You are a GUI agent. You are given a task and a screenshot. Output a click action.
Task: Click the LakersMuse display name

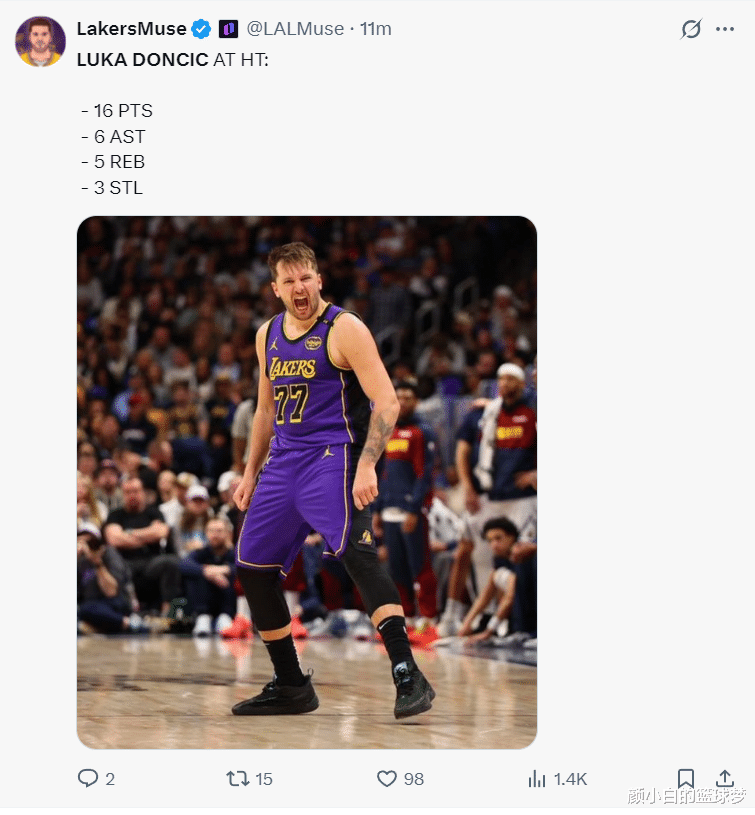pyautogui.click(x=131, y=29)
